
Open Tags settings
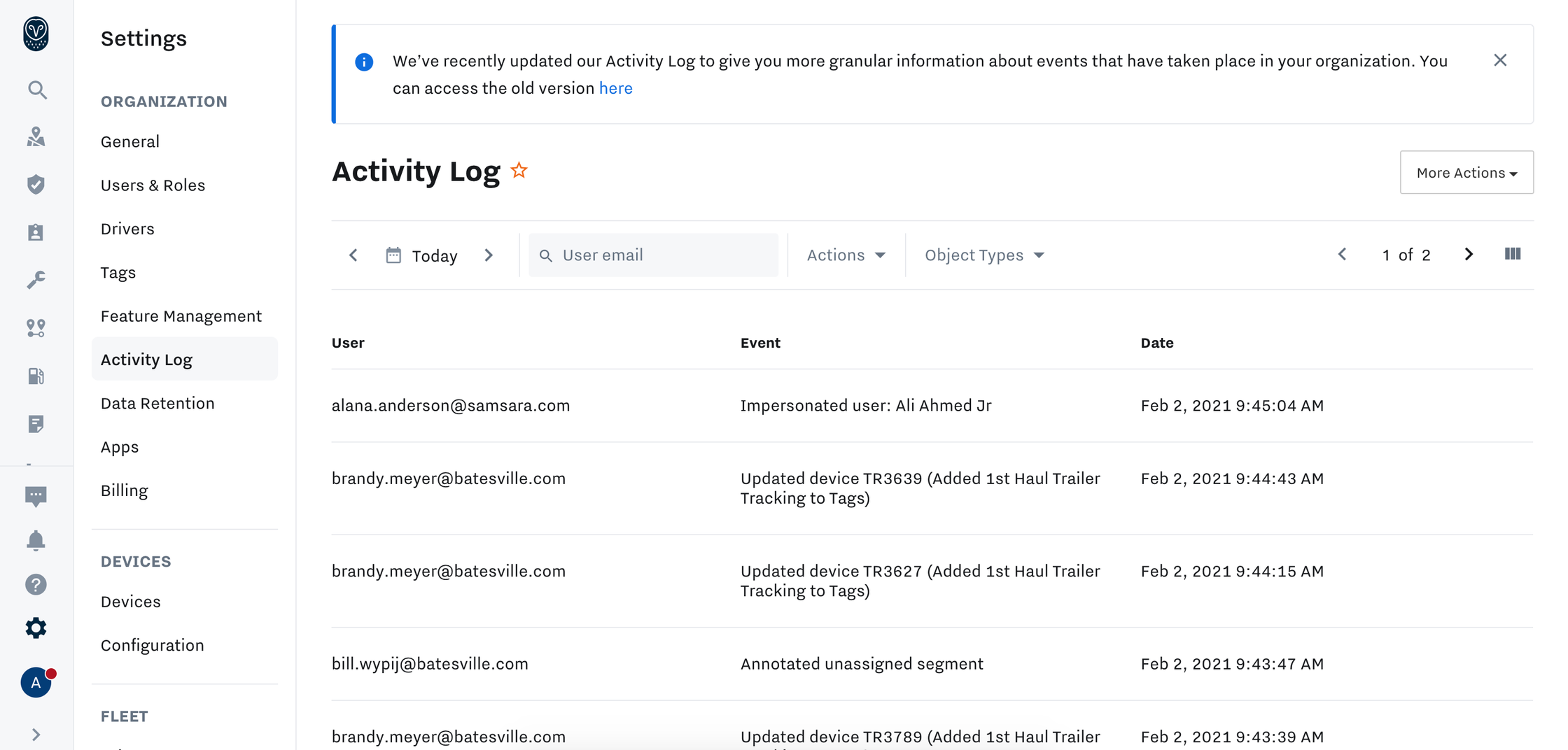(118, 272)
